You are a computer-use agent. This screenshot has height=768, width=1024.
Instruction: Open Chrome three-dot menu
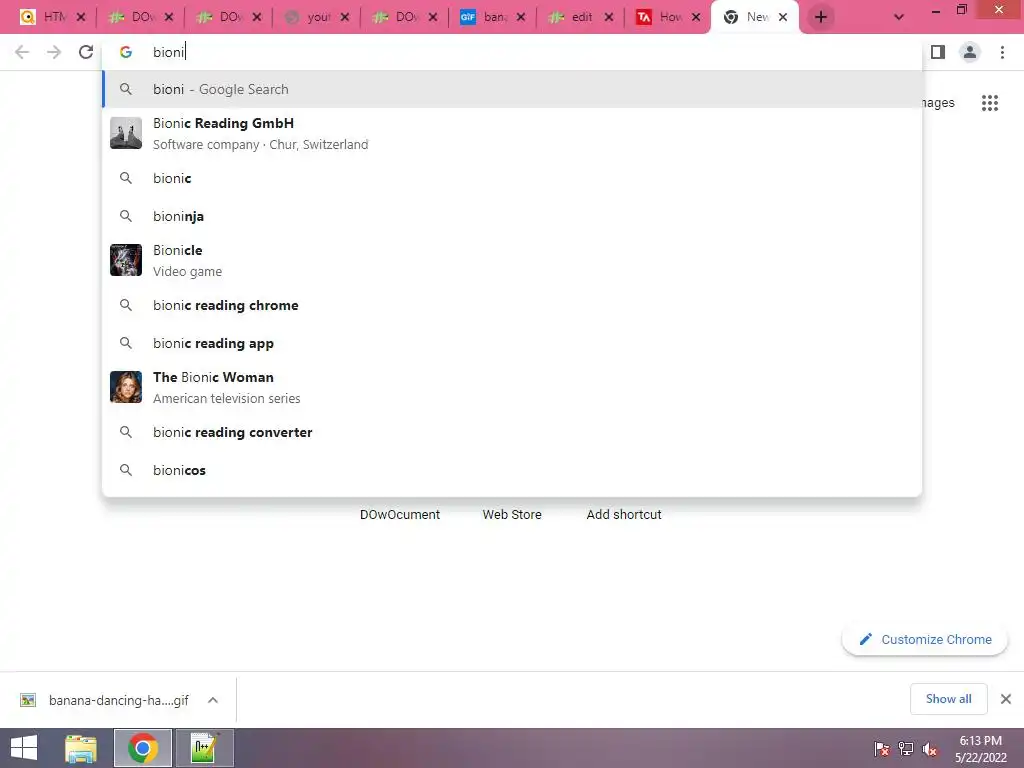[x=1002, y=52]
